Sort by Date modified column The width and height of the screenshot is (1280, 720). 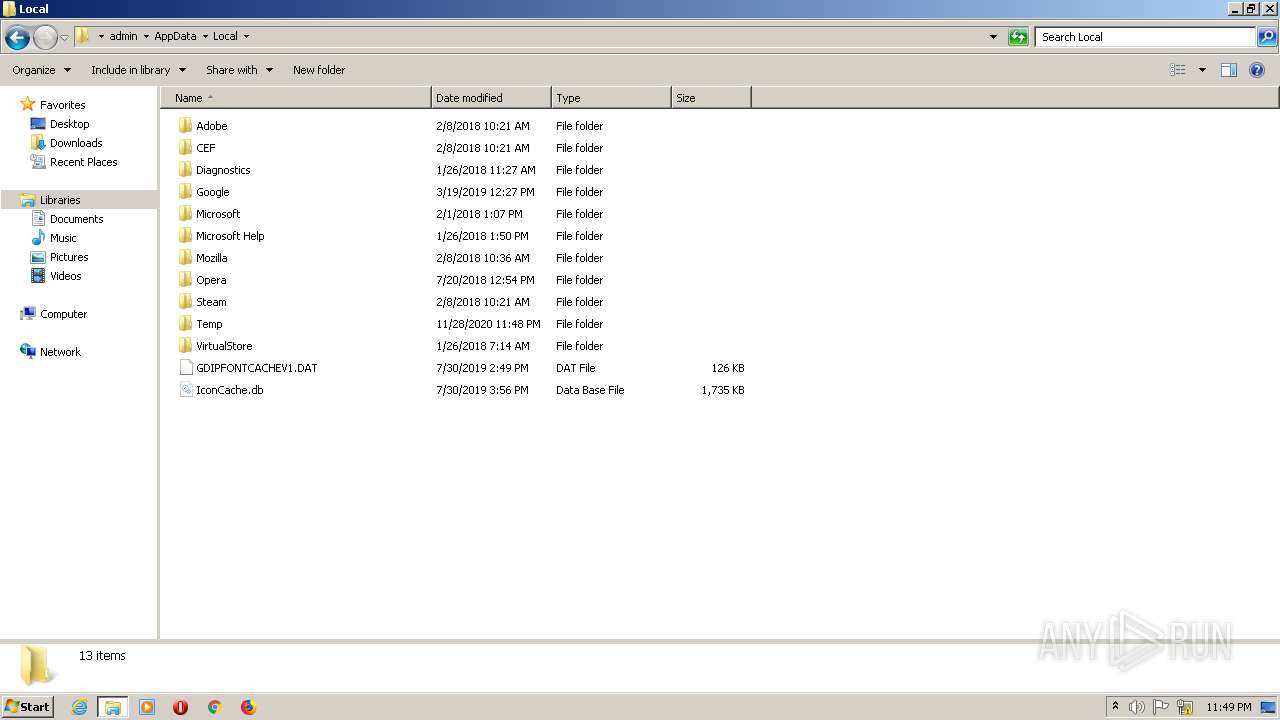tap(491, 98)
